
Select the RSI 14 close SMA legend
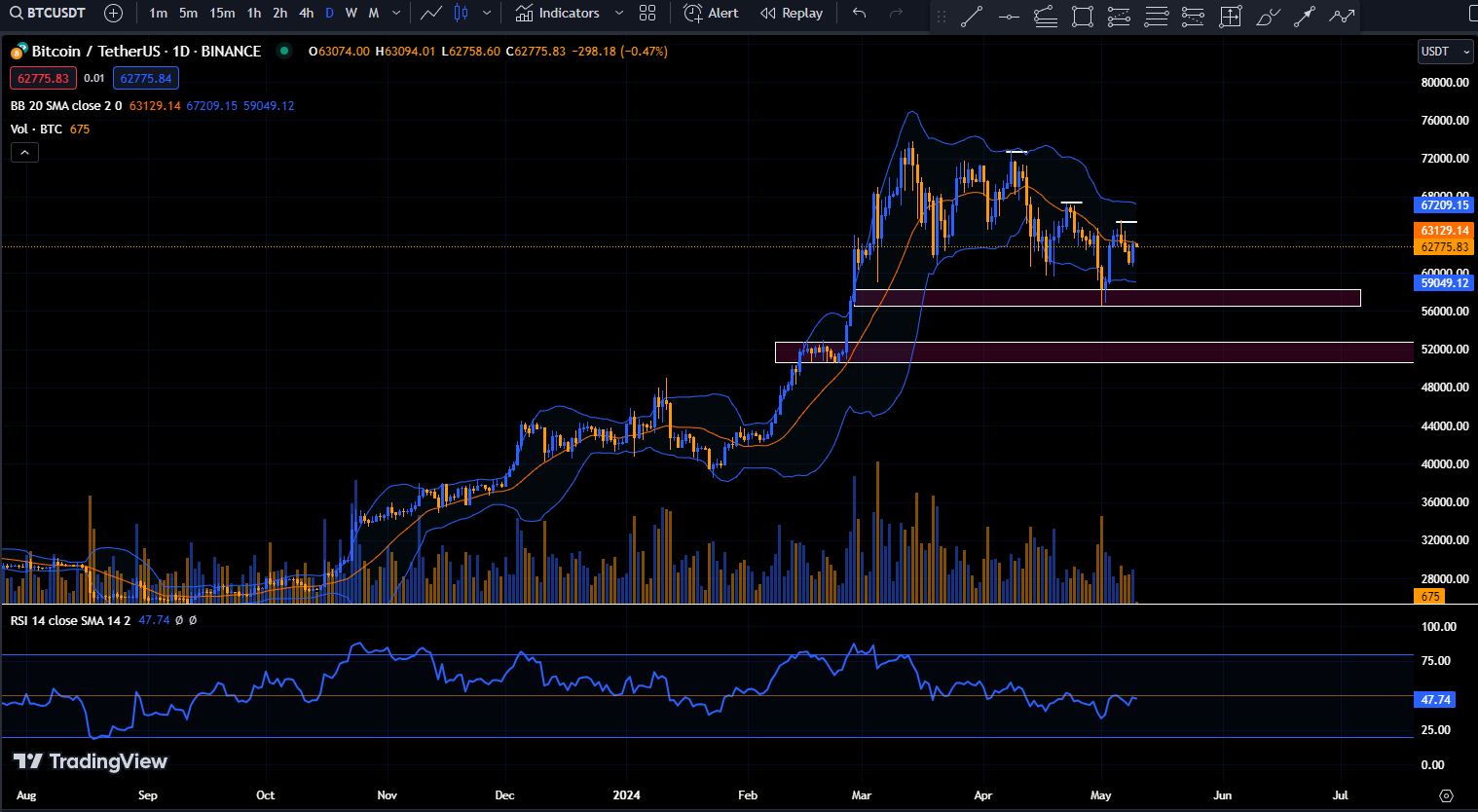(70, 620)
